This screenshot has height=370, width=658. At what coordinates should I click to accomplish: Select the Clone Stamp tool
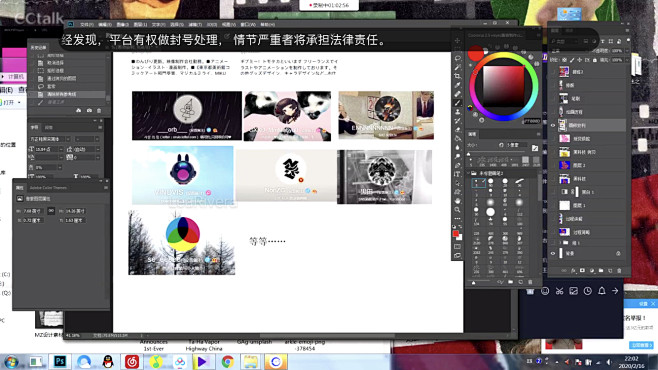[x=457, y=112]
